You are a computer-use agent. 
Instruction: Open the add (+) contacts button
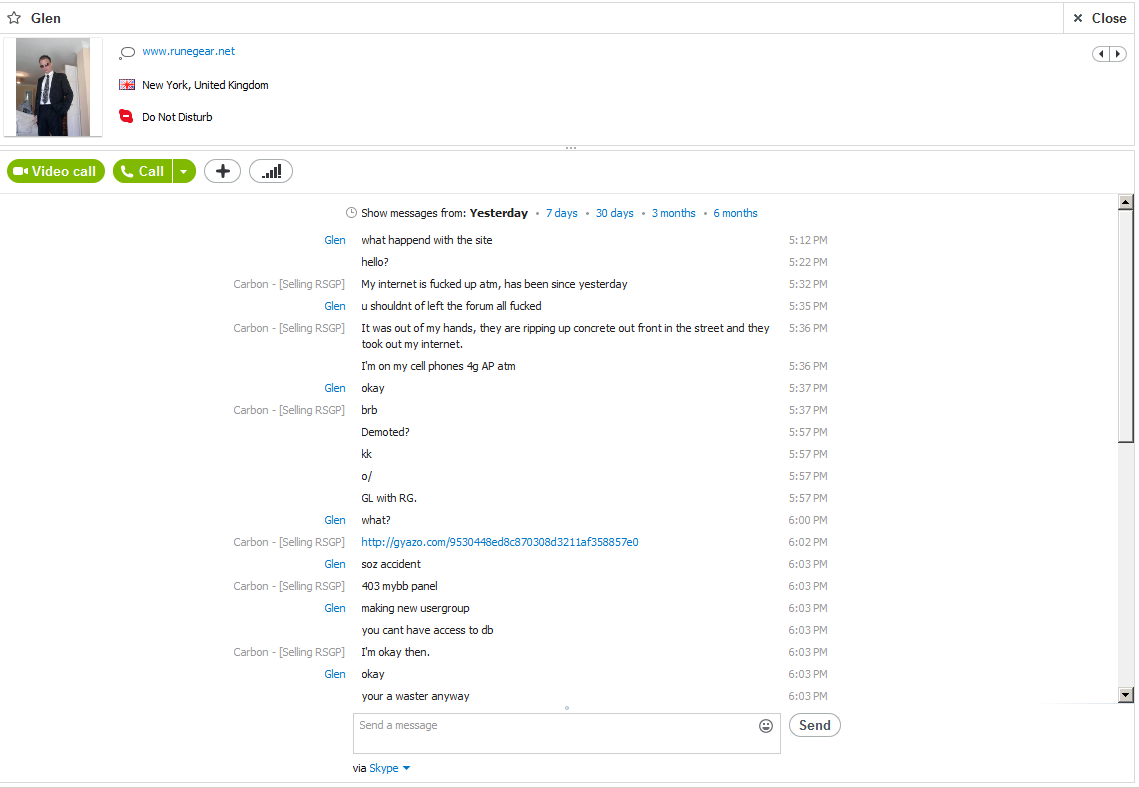coord(222,171)
